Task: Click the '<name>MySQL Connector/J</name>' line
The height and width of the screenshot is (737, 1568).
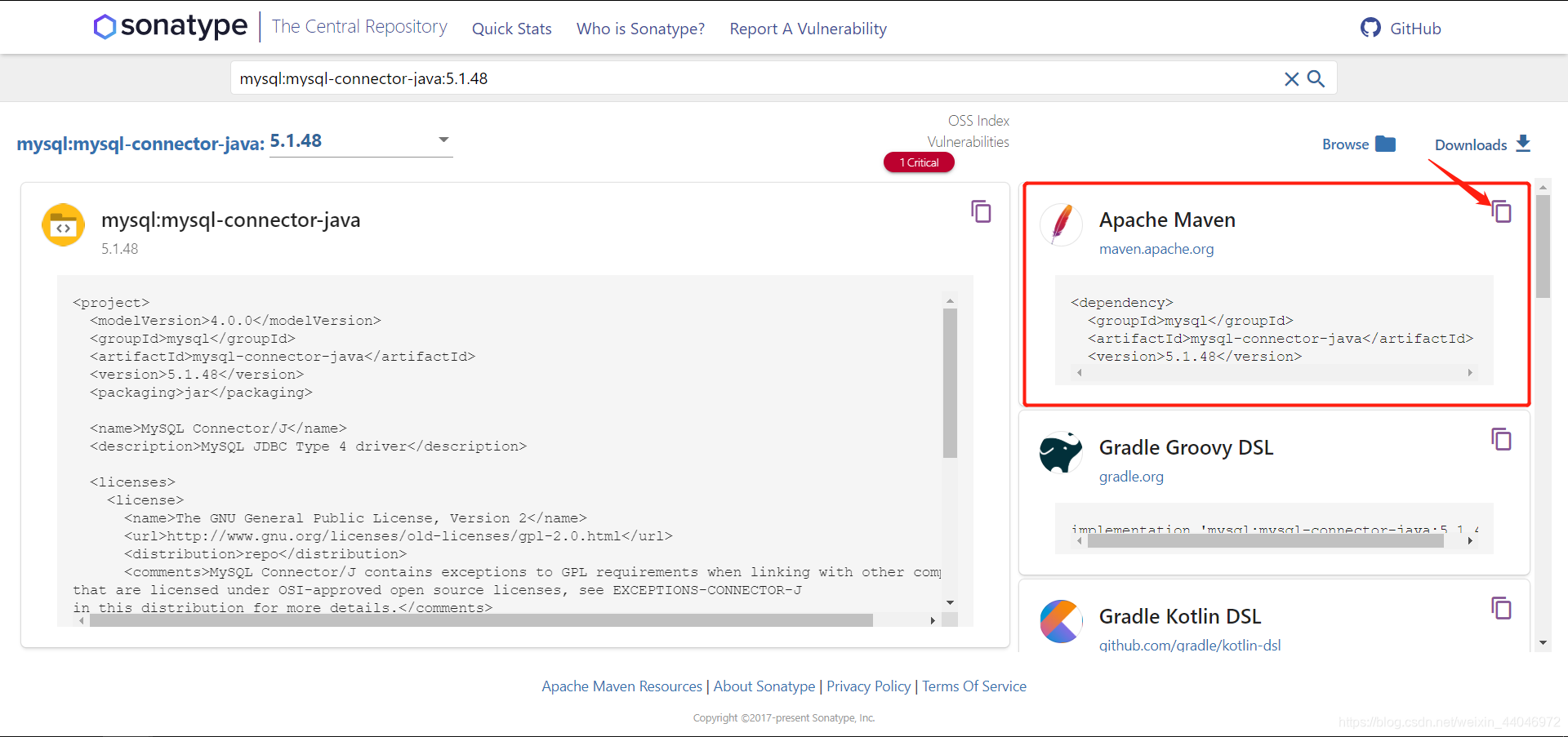Action: (218, 428)
